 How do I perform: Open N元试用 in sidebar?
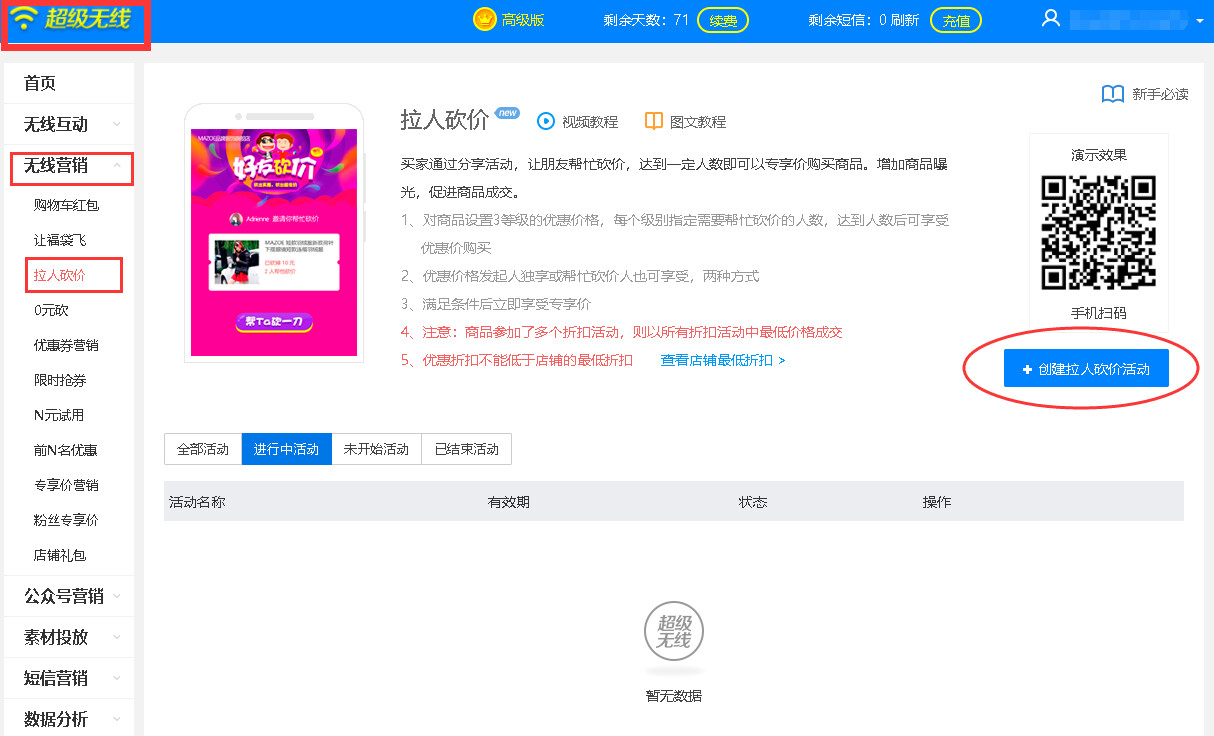tap(59, 415)
